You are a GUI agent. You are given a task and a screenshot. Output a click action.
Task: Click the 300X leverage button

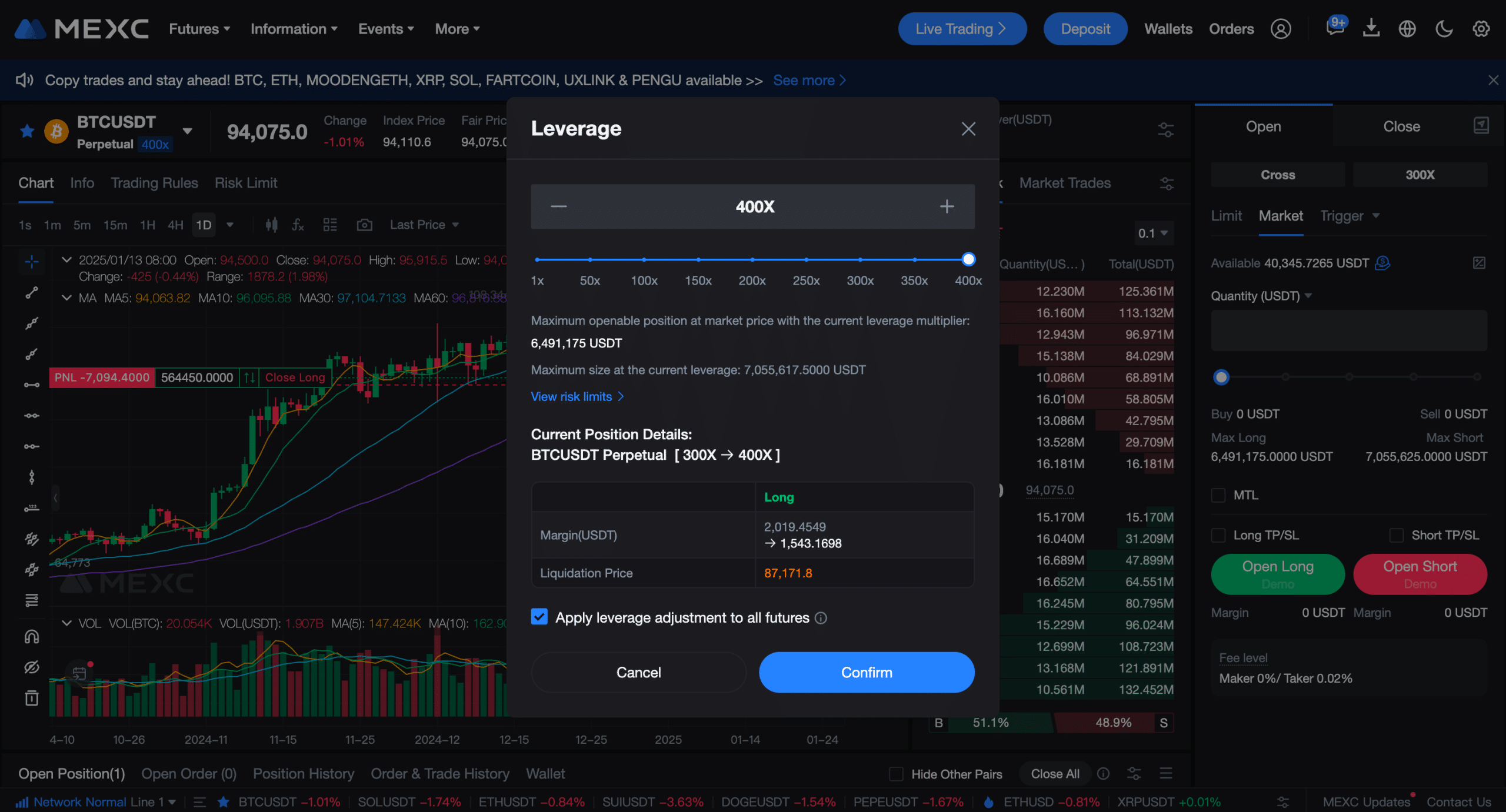1420,175
